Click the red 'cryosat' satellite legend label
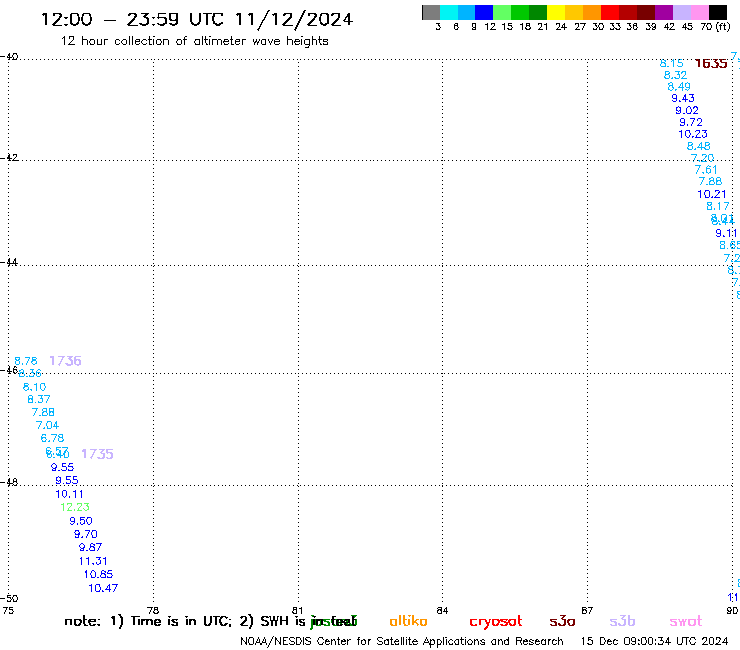Image resolution: width=740 pixels, height=650 pixels. pyautogui.click(x=496, y=622)
